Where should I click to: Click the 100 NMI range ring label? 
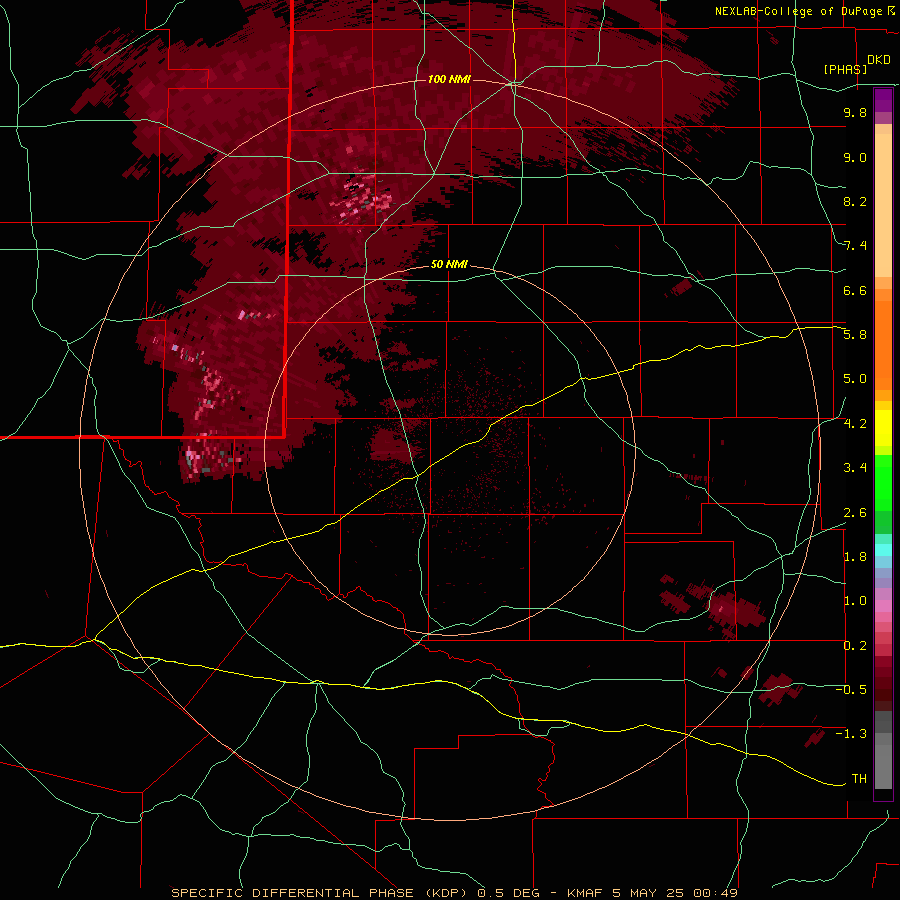pos(449,79)
